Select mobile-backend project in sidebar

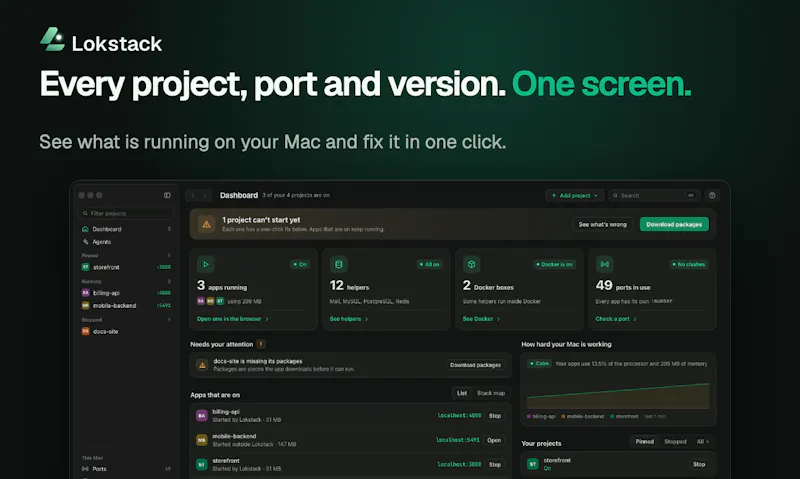127,306
